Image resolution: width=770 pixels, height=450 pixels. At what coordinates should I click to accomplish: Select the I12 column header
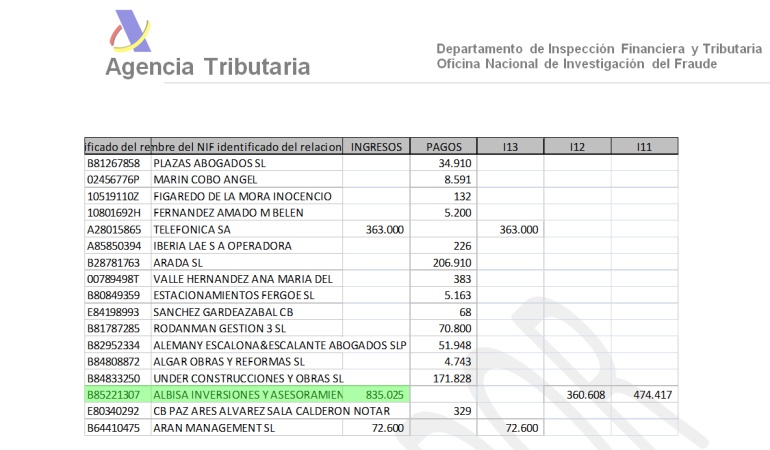coord(578,146)
